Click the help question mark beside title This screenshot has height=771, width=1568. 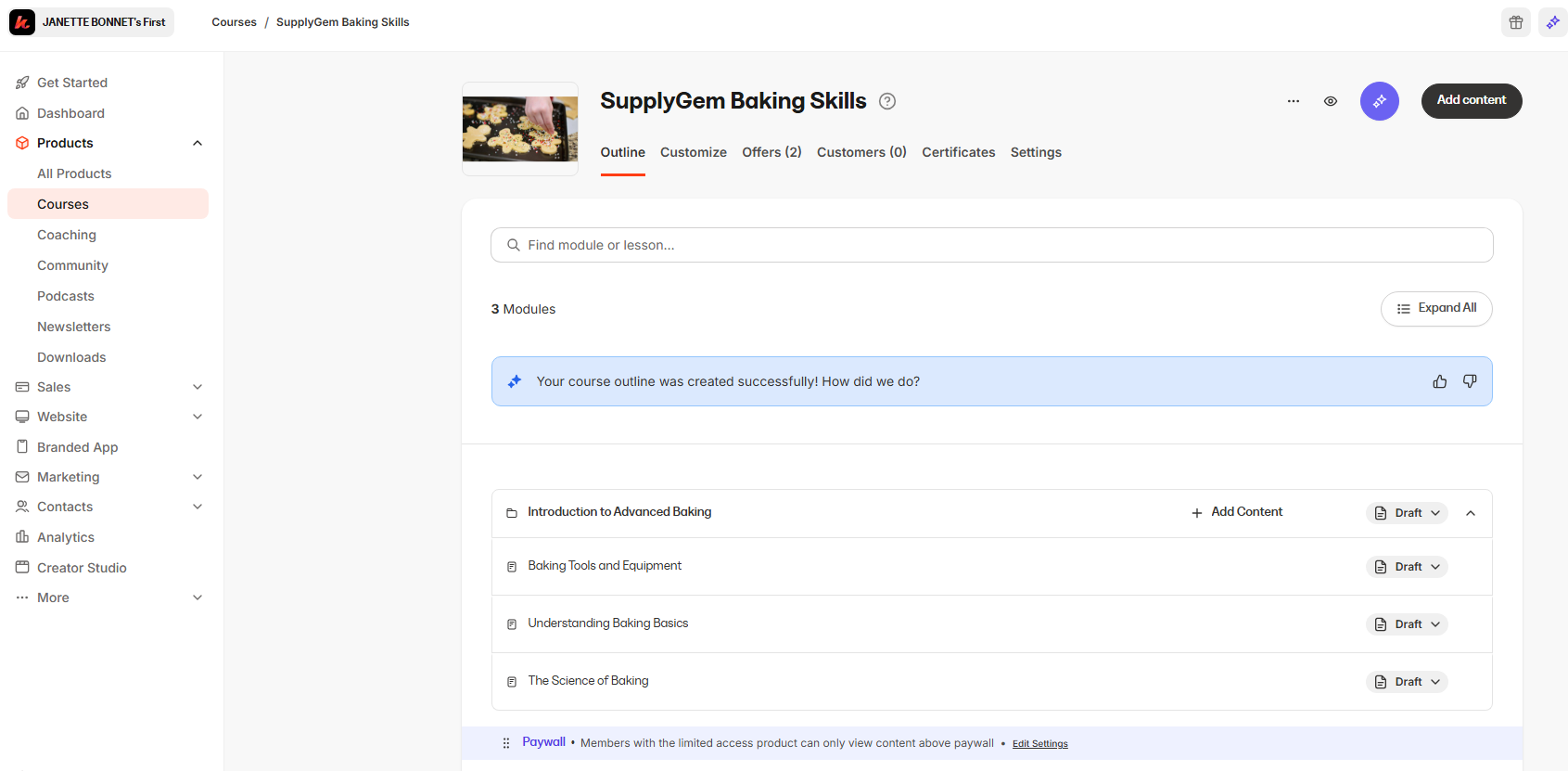pyautogui.click(x=887, y=101)
